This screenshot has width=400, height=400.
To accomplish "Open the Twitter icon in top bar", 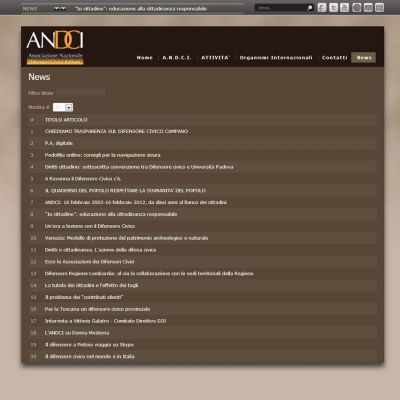I will 333,7.
